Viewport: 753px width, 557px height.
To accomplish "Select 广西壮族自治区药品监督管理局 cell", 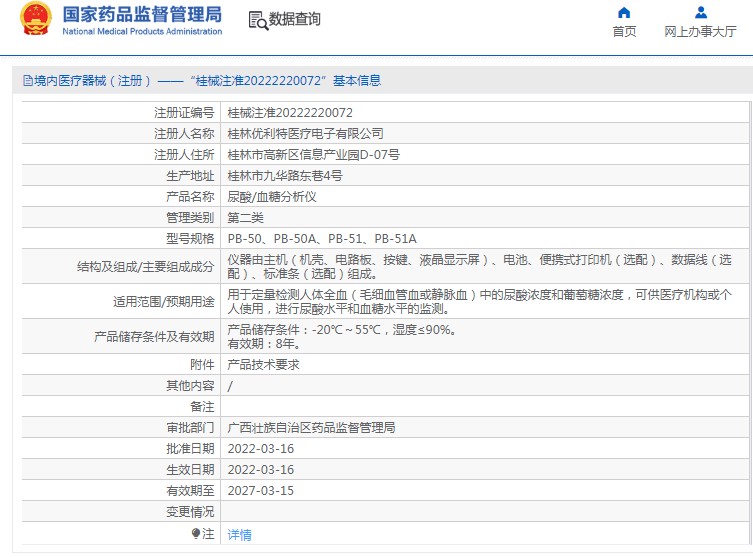I will [311, 428].
